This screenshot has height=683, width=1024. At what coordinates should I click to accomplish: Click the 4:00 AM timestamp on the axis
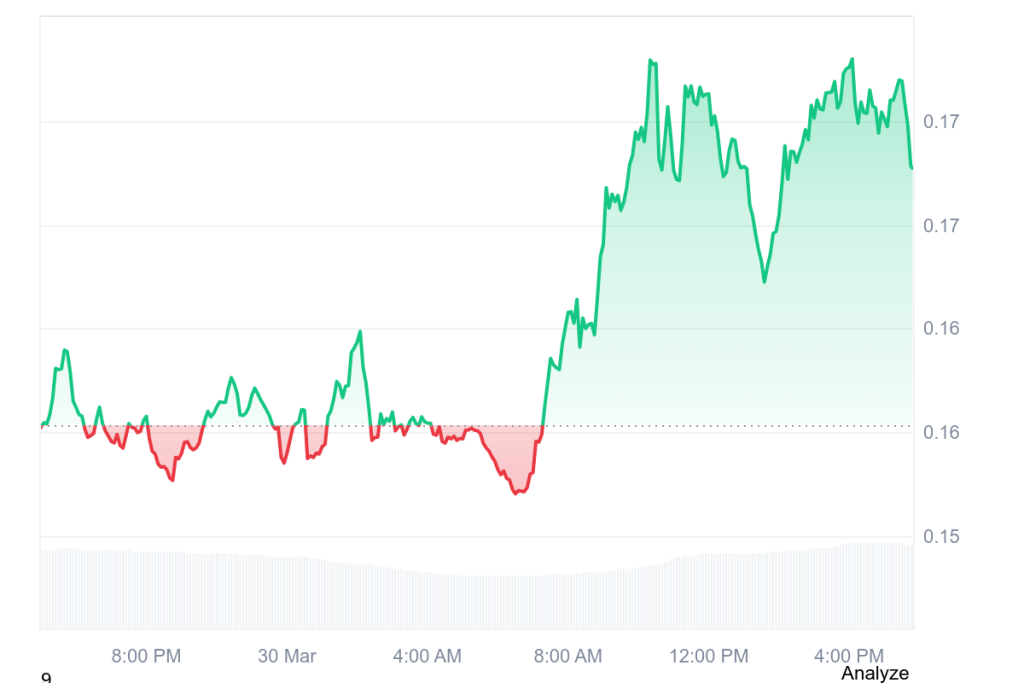point(426,657)
